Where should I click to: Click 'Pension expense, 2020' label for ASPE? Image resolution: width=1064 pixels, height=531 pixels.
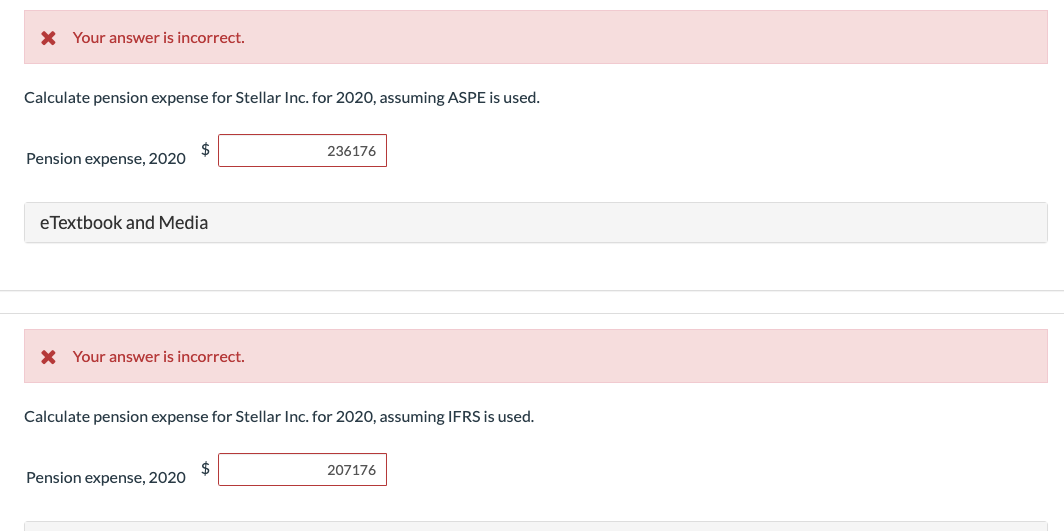106,159
